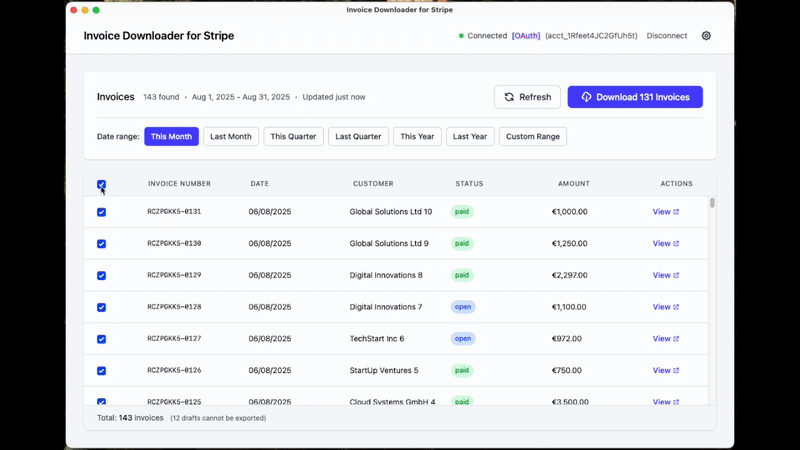
Task: Click external-link icon for invoice 0130
Action: point(676,243)
